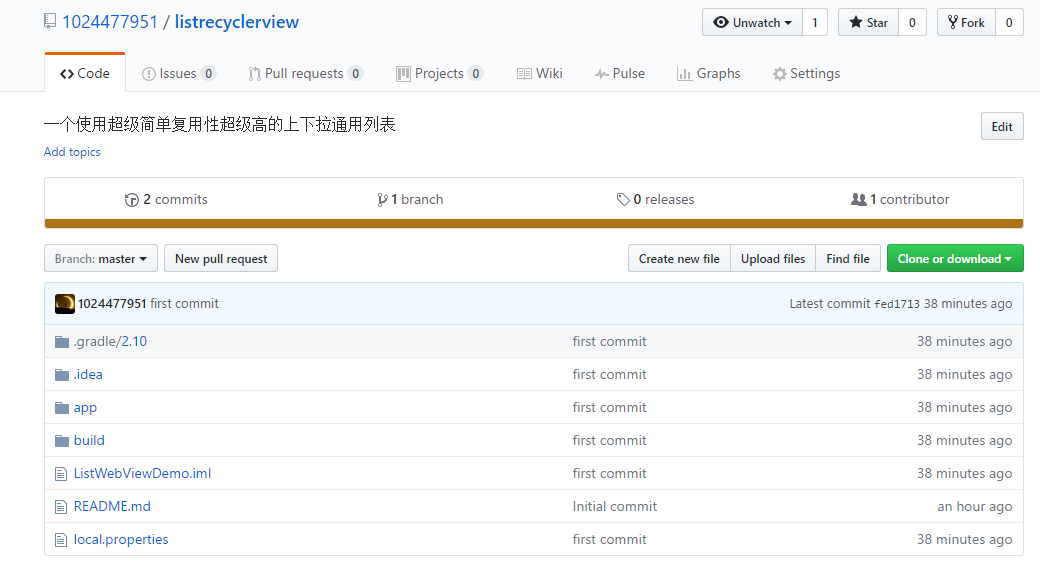This screenshot has width=1040, height=561.
Task: Open the owner link 1024477951 in header
Action: click(x=110, y=22)
